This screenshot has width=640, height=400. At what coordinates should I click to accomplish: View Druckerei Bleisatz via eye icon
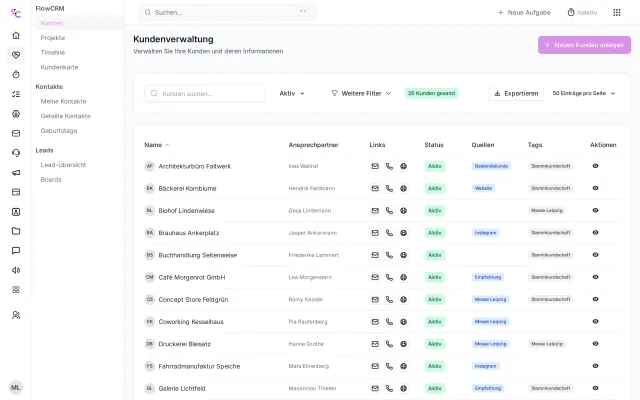pyautogui.click(x=596, y=344)
